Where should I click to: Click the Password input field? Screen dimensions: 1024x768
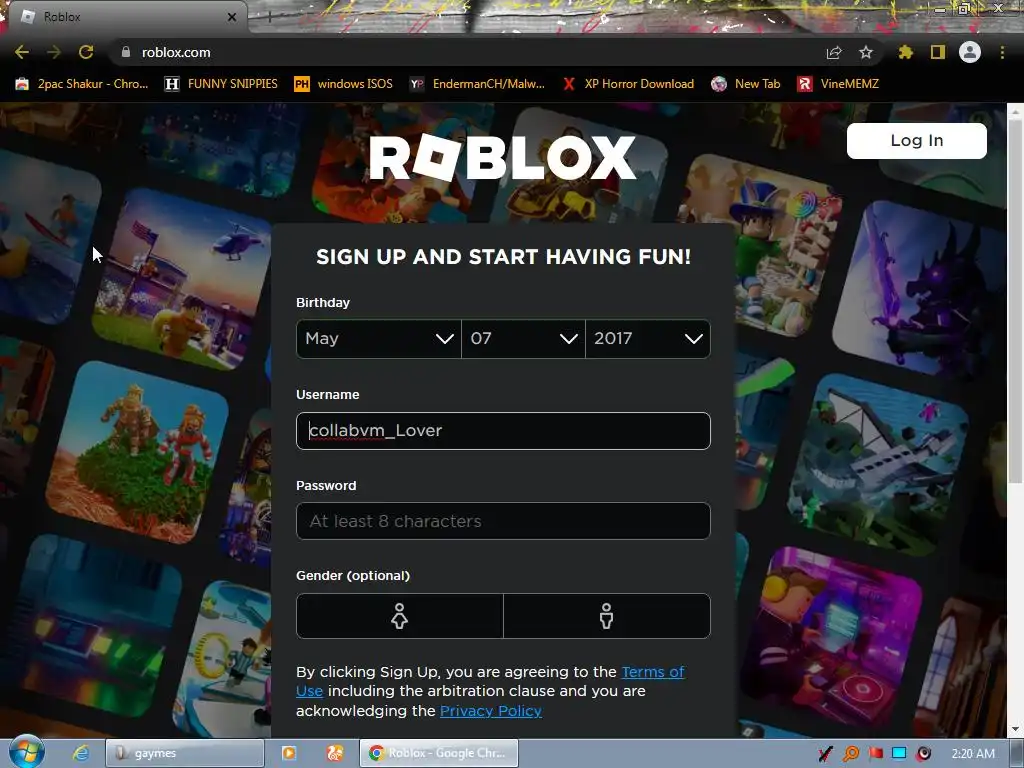pyautogui.click(x=503, y=521)
